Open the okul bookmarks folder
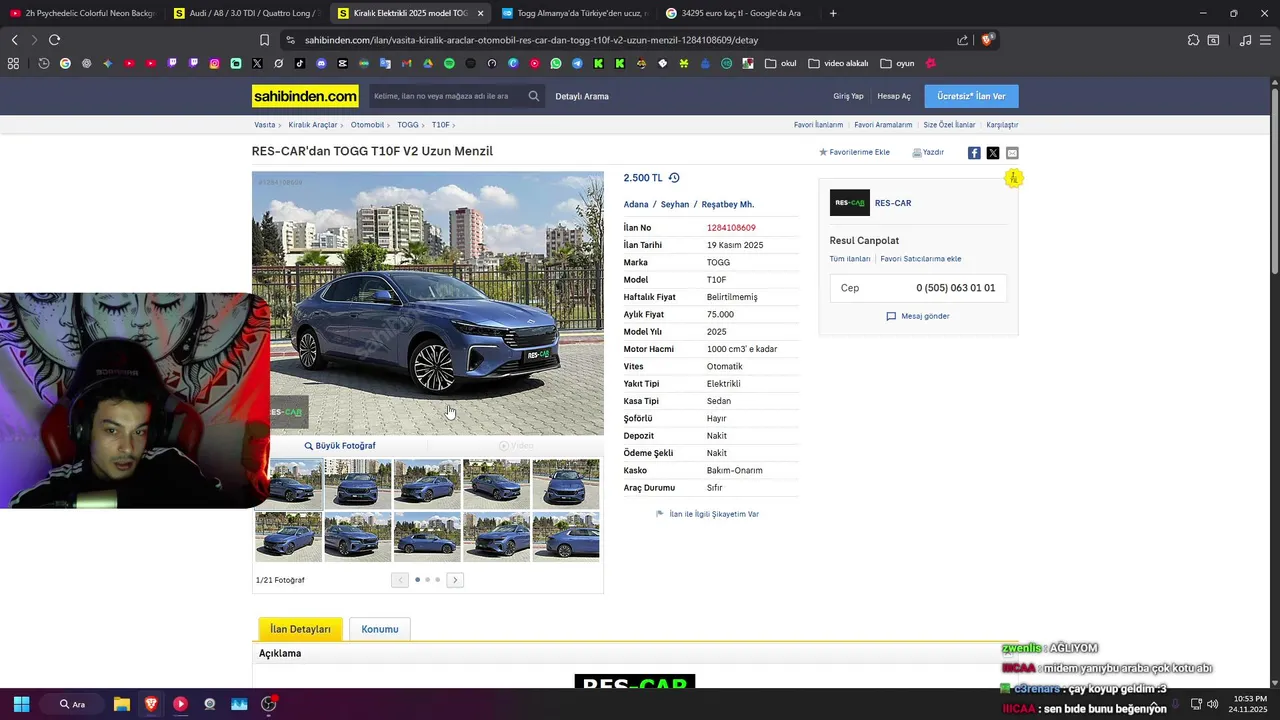 pos(781,63)
